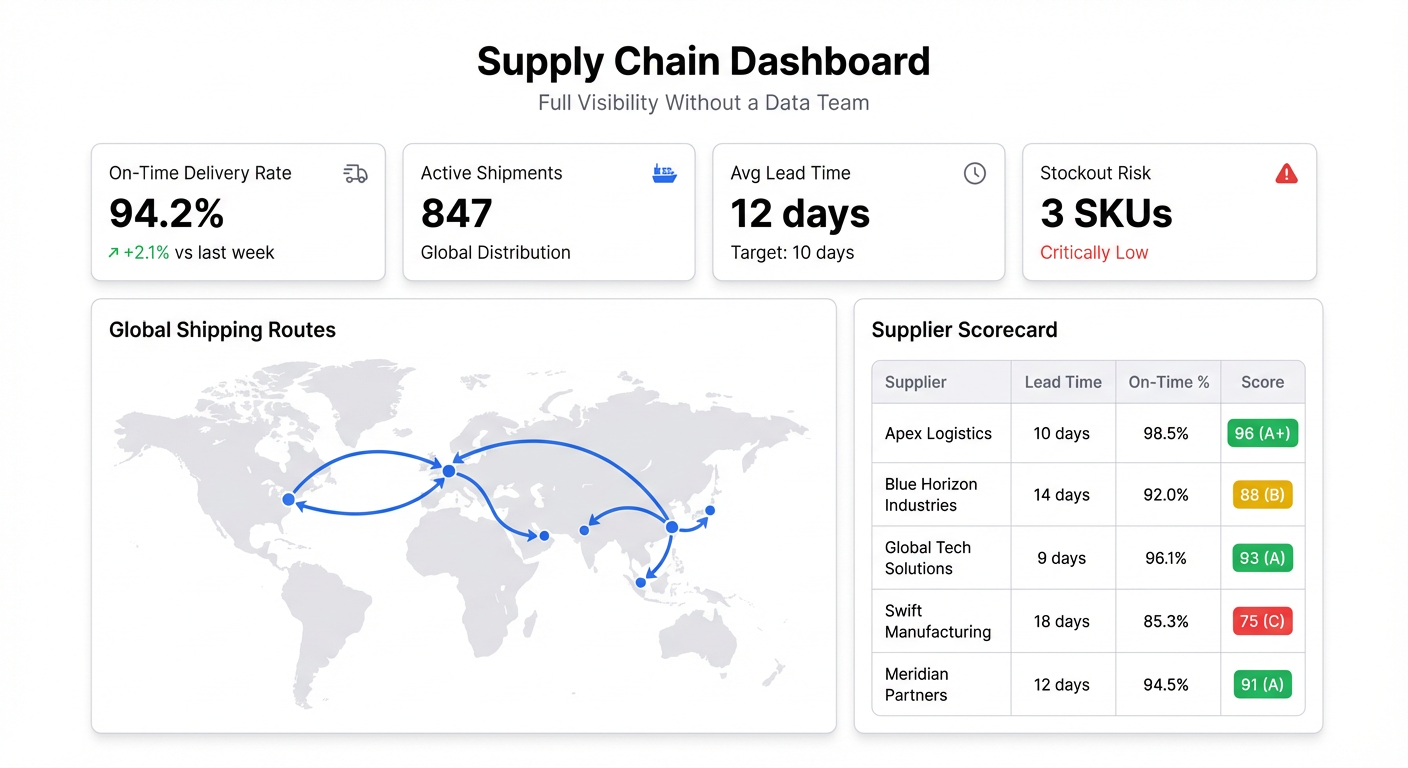Screen dimensions: 1408x768
Task: Click the Lead Time column header
Action: coord(1063,382)
